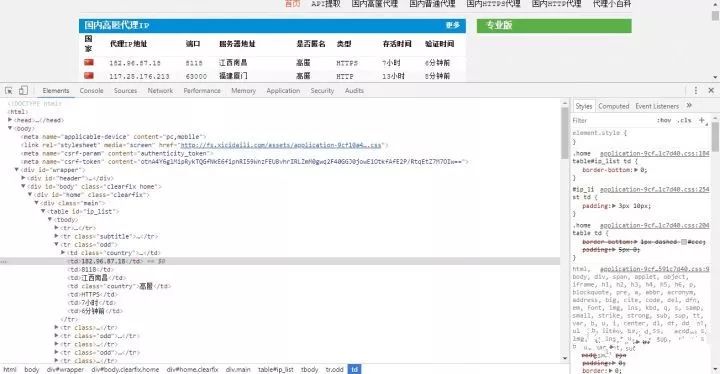
Task: Close the DevTools panel
Action: click(711, 91)
